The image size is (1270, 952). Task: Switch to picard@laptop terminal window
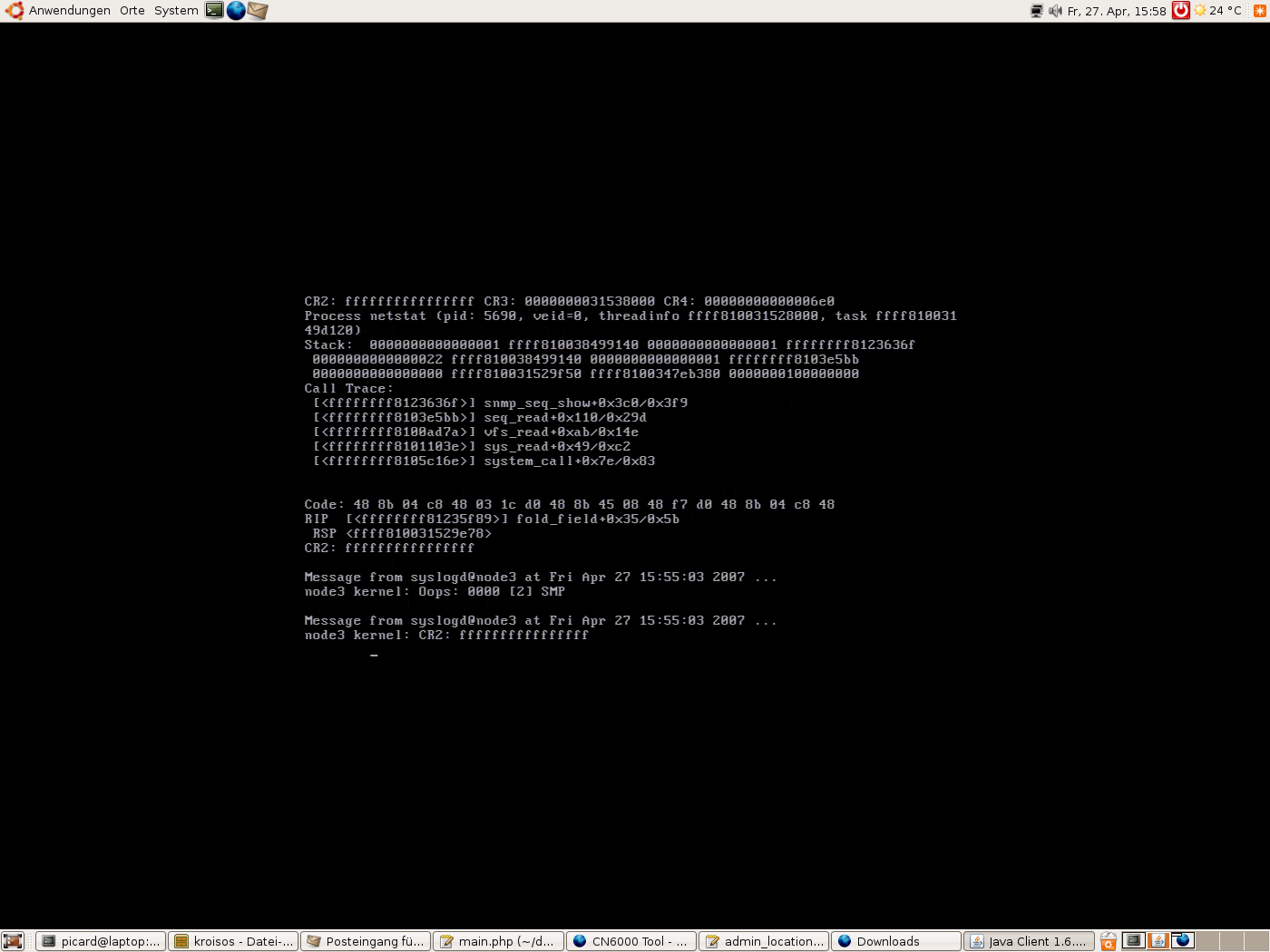[101, 941]
